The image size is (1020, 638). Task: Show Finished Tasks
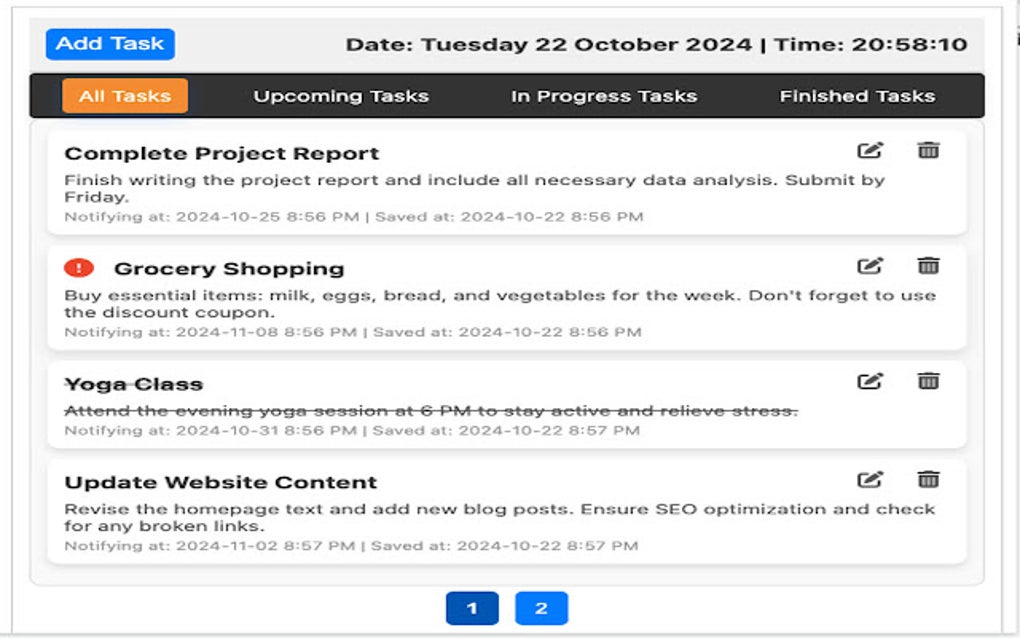point(856,96)
